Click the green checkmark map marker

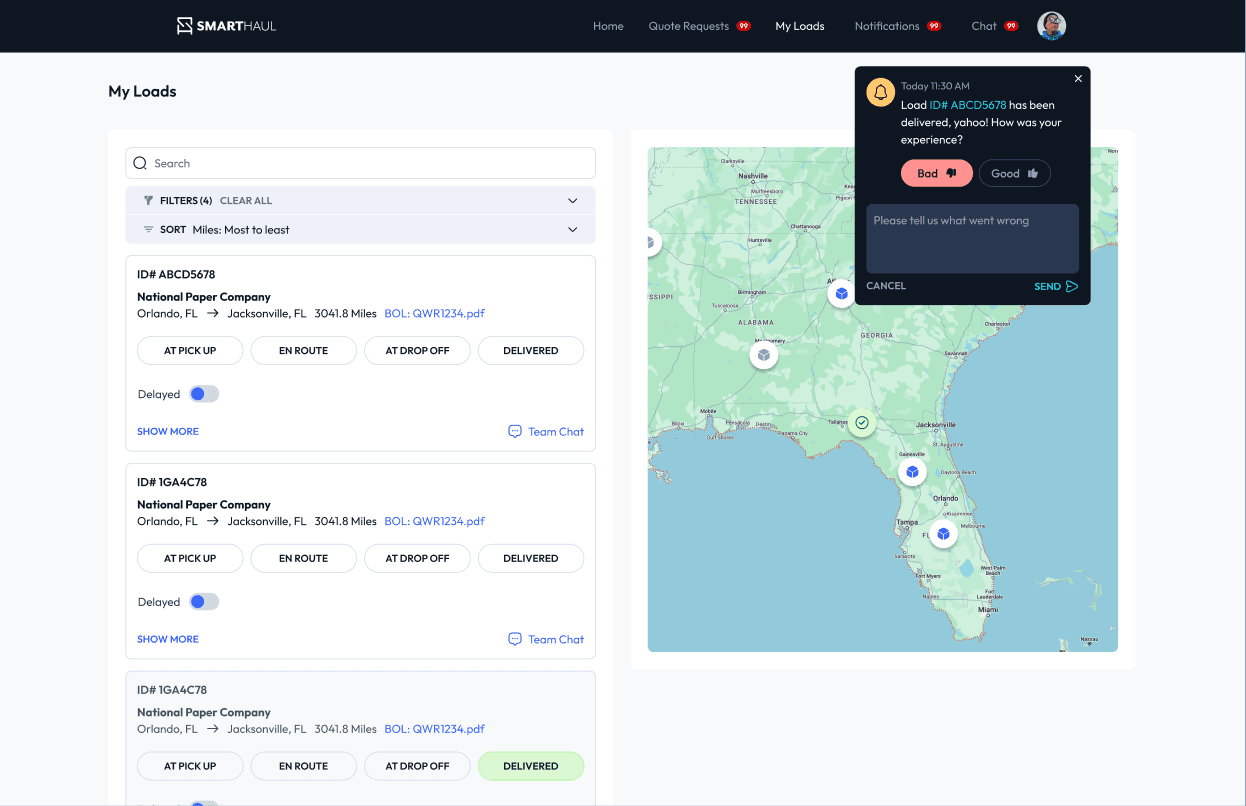(x=862, y=423)
